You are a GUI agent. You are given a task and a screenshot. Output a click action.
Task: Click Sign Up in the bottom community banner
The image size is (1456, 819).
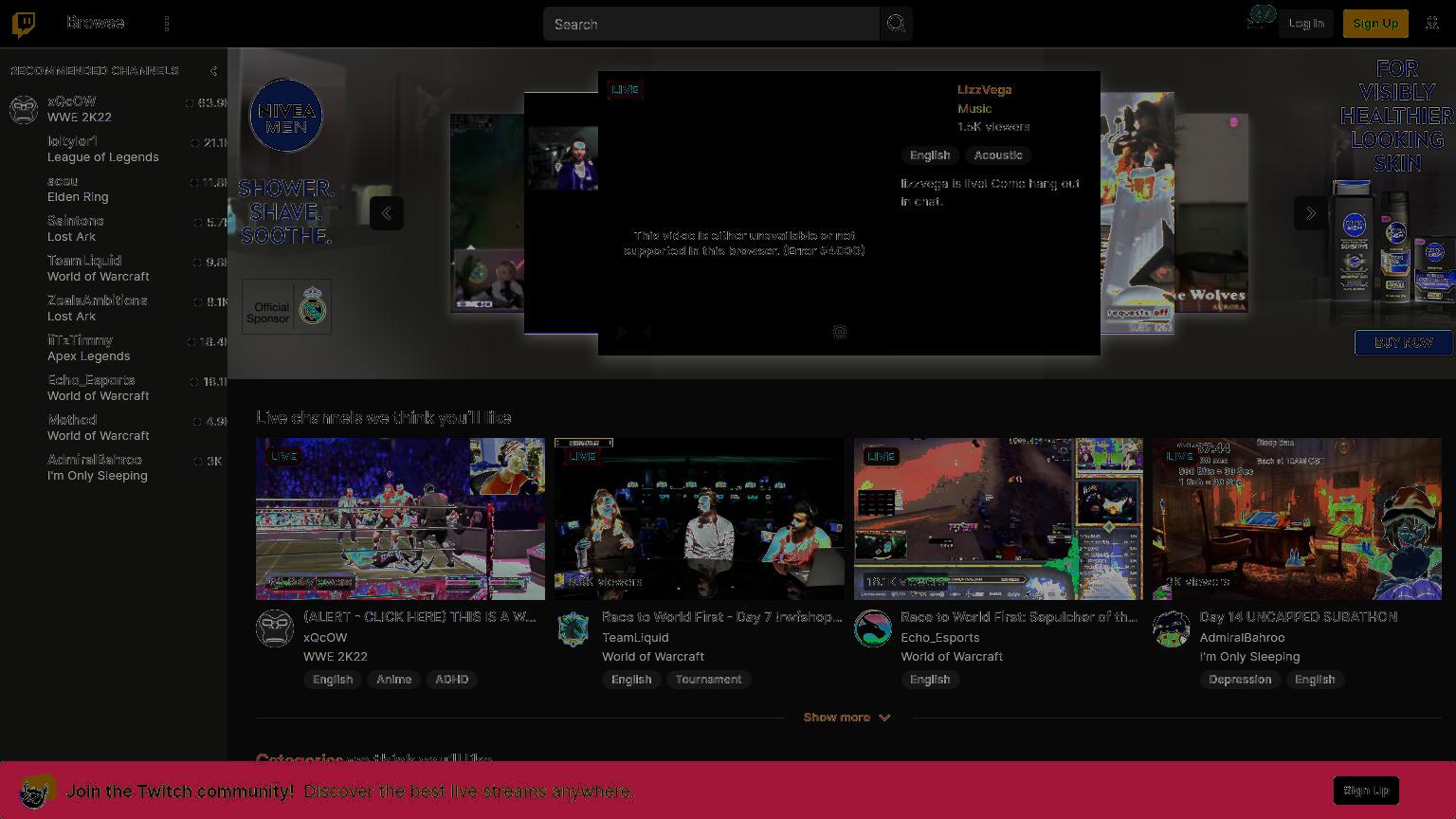click(1366, 791)
